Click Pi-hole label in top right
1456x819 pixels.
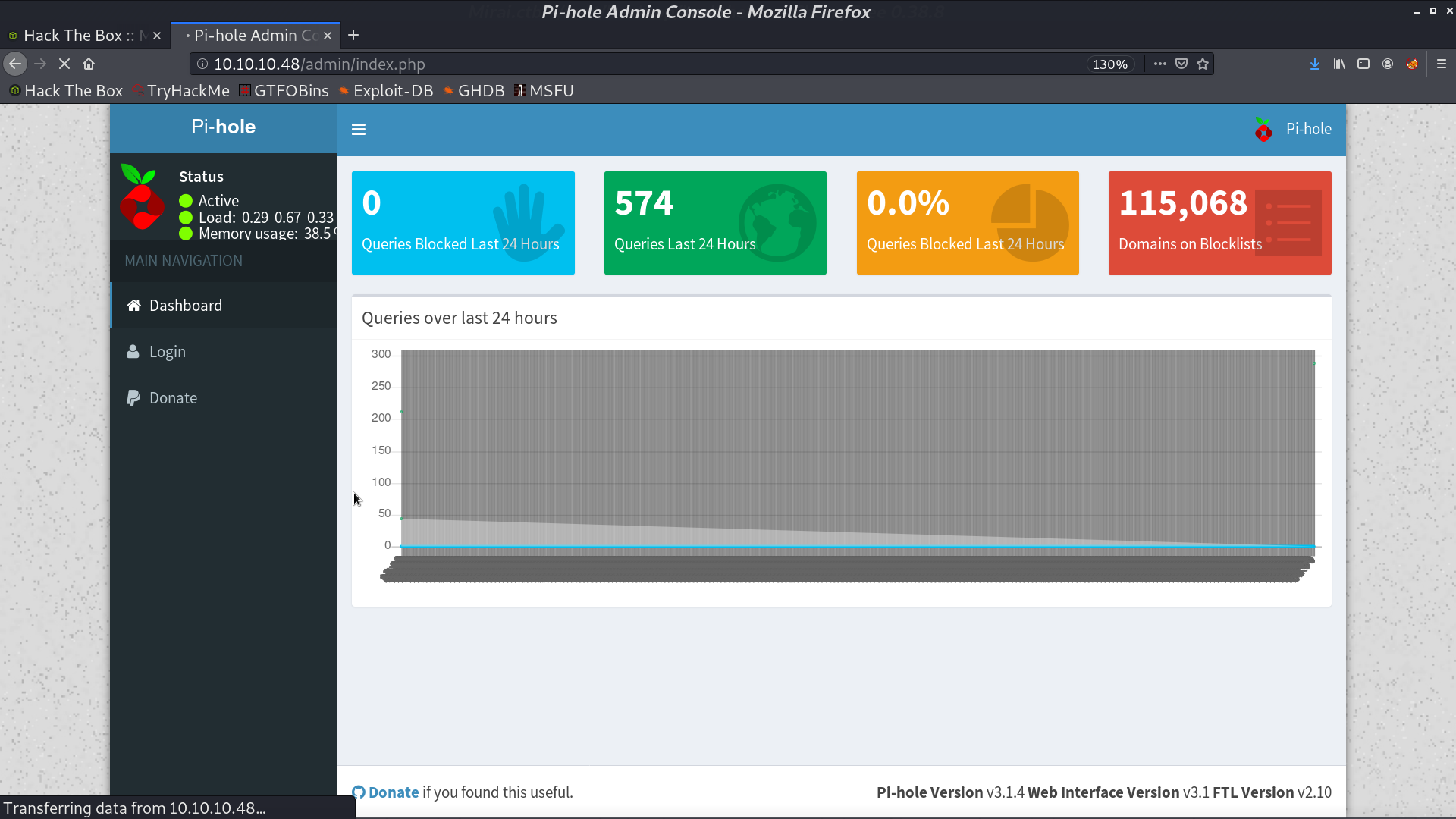click(1309, 130)
